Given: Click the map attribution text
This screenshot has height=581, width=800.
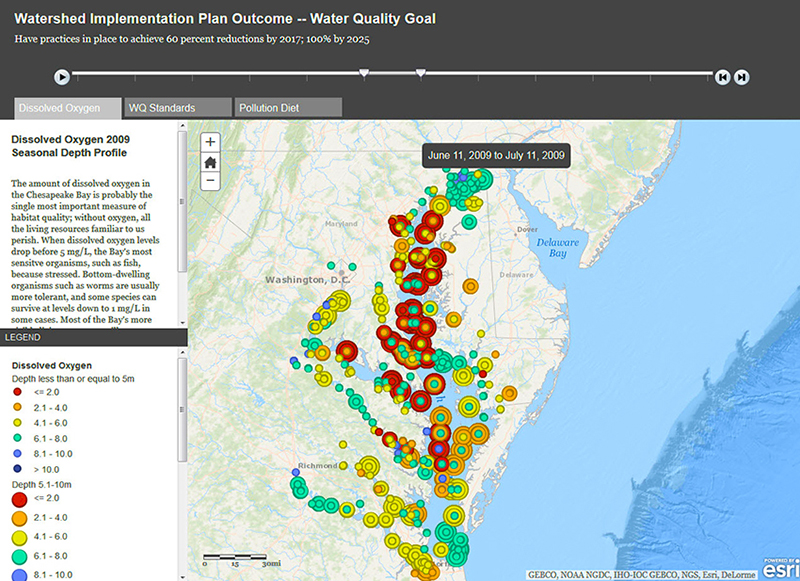Looking at the screenshot, I should [642, 575].
